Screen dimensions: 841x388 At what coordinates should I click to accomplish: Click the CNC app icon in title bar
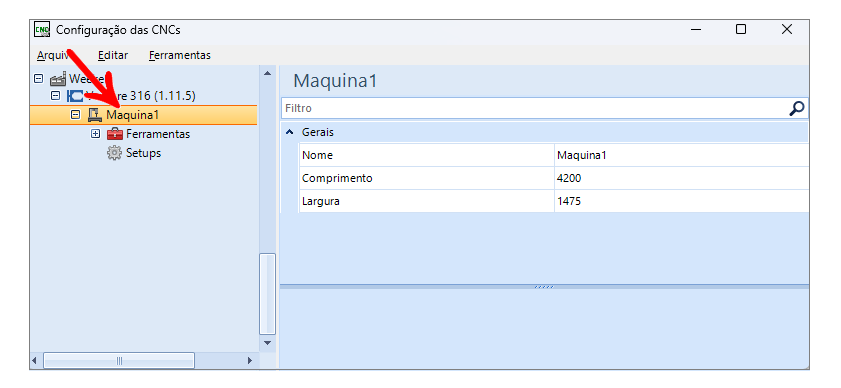[x=42, y=30]
